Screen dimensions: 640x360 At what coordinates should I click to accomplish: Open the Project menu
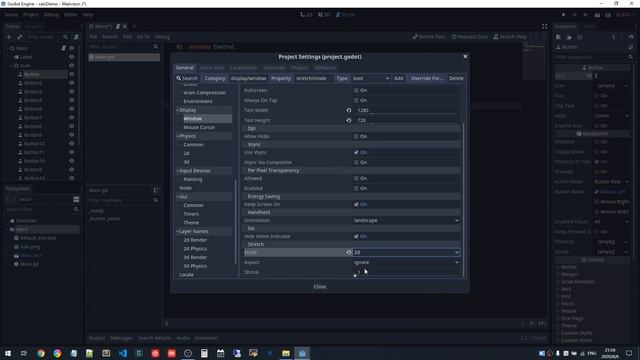(31, 15)
